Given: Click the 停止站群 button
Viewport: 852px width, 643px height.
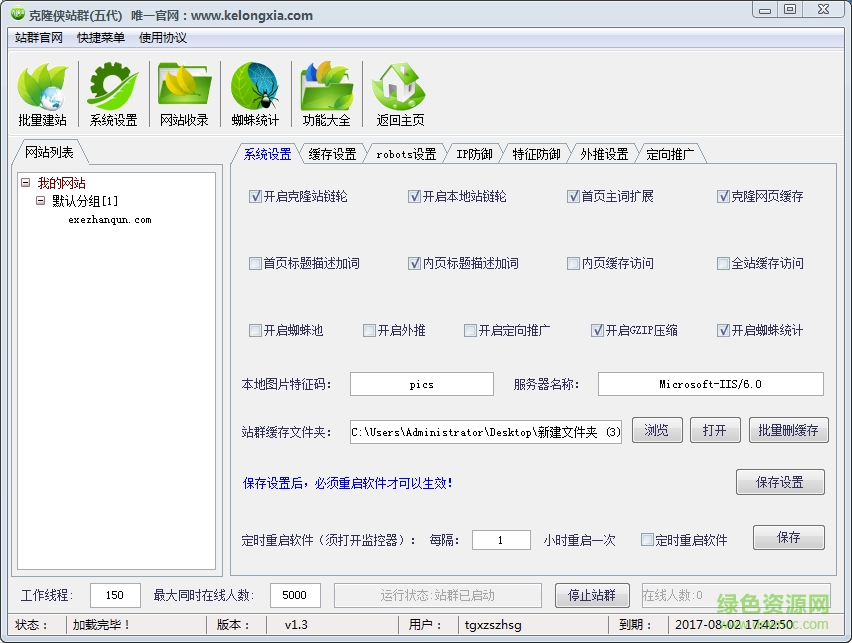Looking at the screenshot, I should (594, 594).
